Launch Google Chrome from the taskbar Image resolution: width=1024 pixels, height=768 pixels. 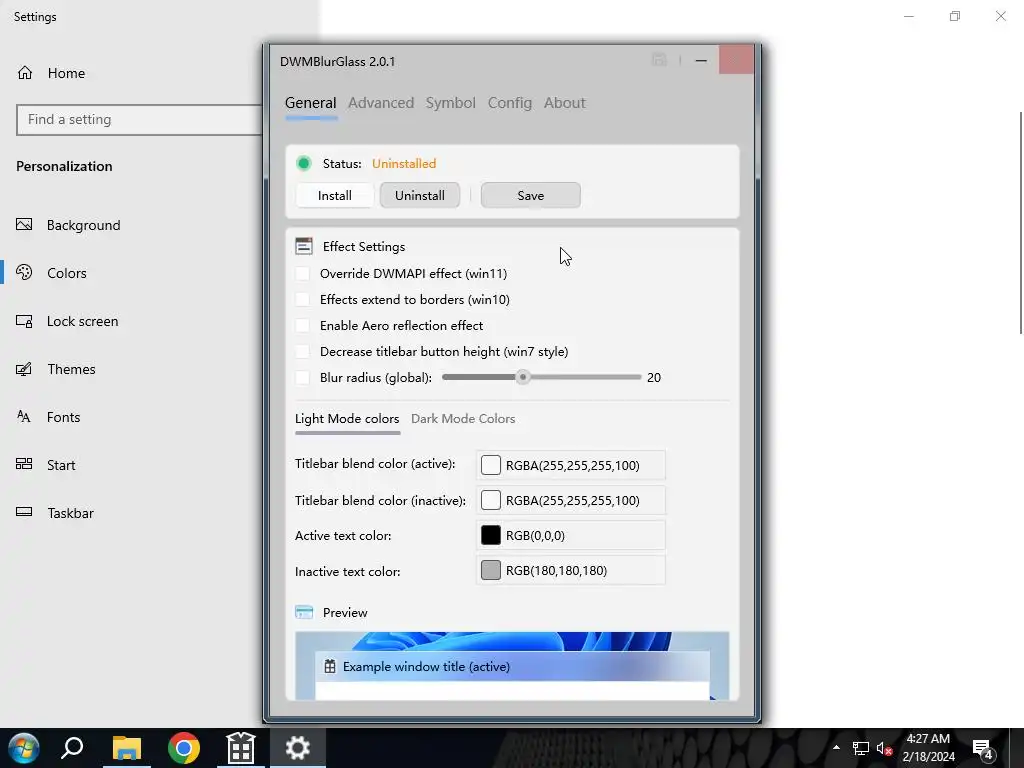pos(184,748)
